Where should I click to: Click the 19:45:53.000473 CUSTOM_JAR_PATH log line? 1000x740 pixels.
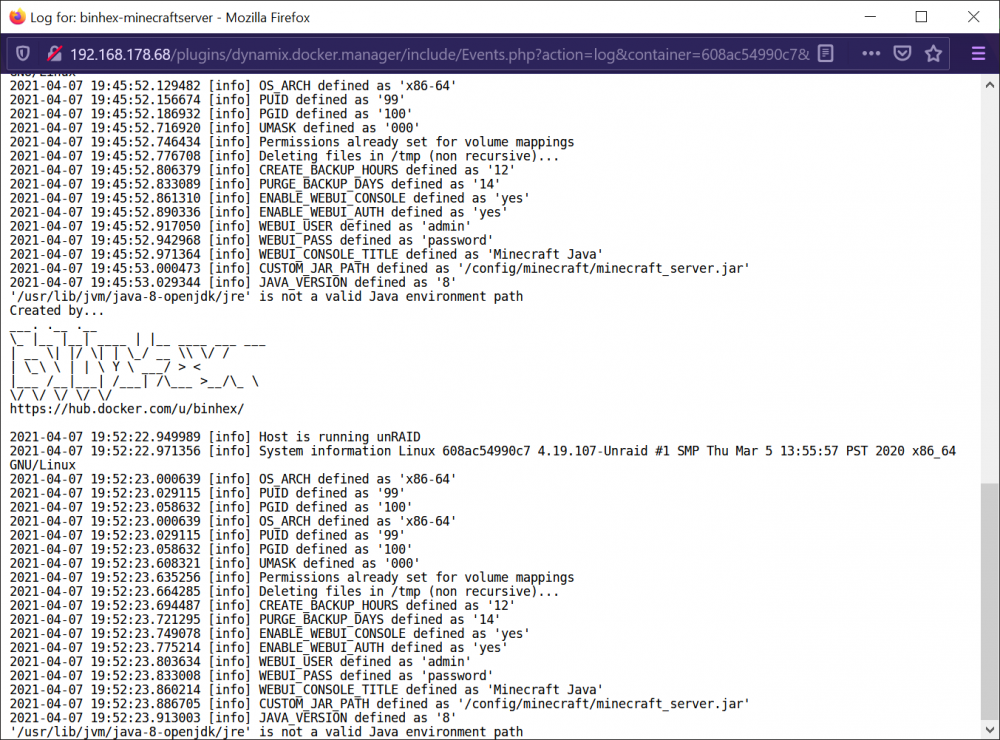379,269
